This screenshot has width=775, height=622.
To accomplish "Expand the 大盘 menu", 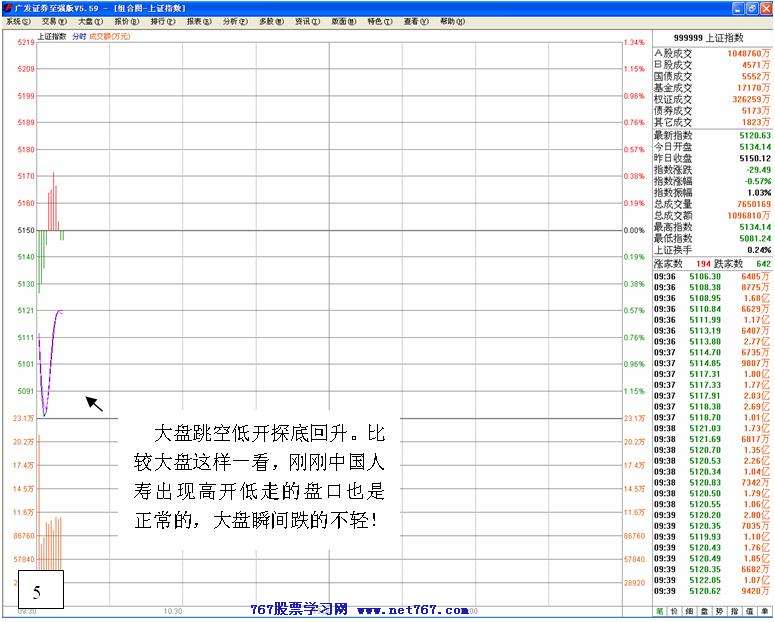I will point(91,20).
